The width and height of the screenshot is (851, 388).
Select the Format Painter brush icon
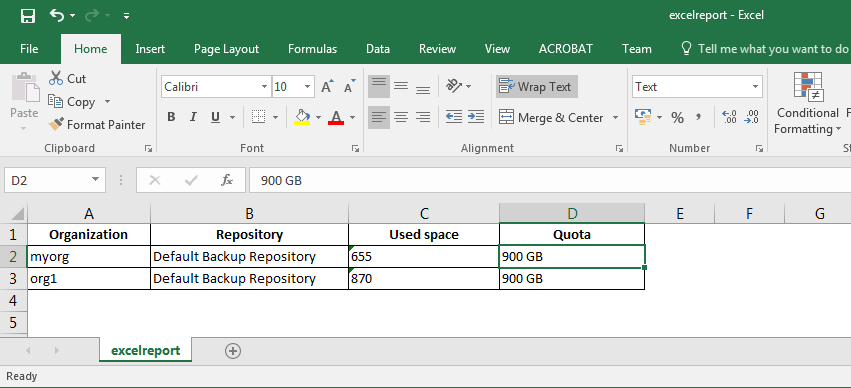tap(55, 125)
